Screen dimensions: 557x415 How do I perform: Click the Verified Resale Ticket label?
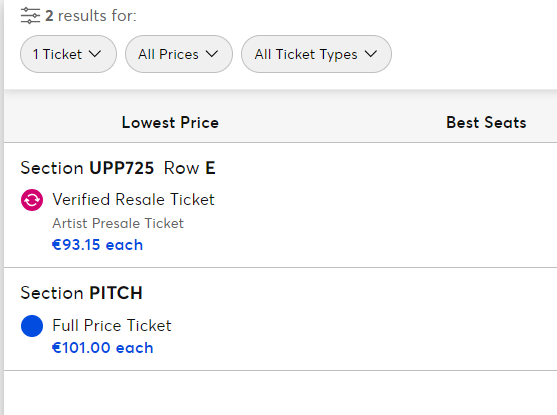(134, 200)
